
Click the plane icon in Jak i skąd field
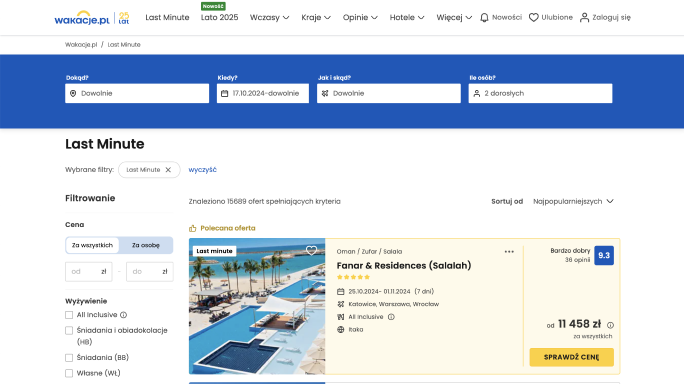coord(325,93)
